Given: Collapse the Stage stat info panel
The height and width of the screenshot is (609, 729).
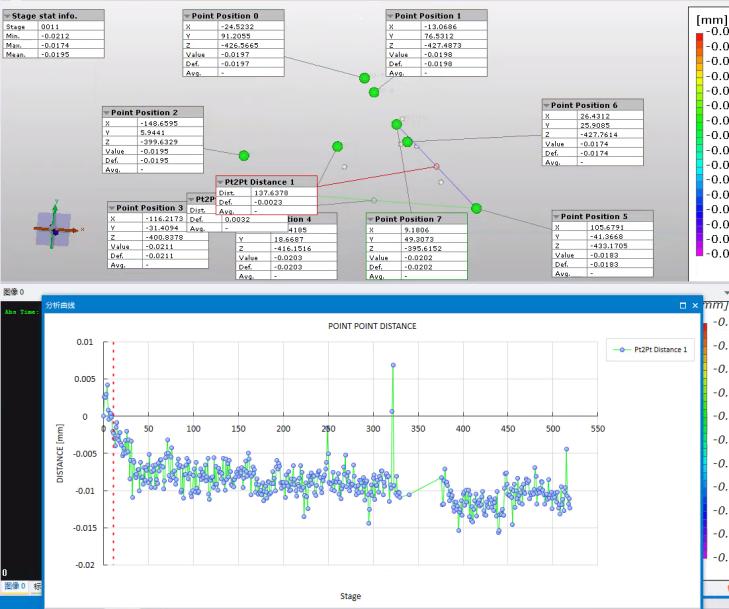Looking at the screenshot, I should [8, 16].
